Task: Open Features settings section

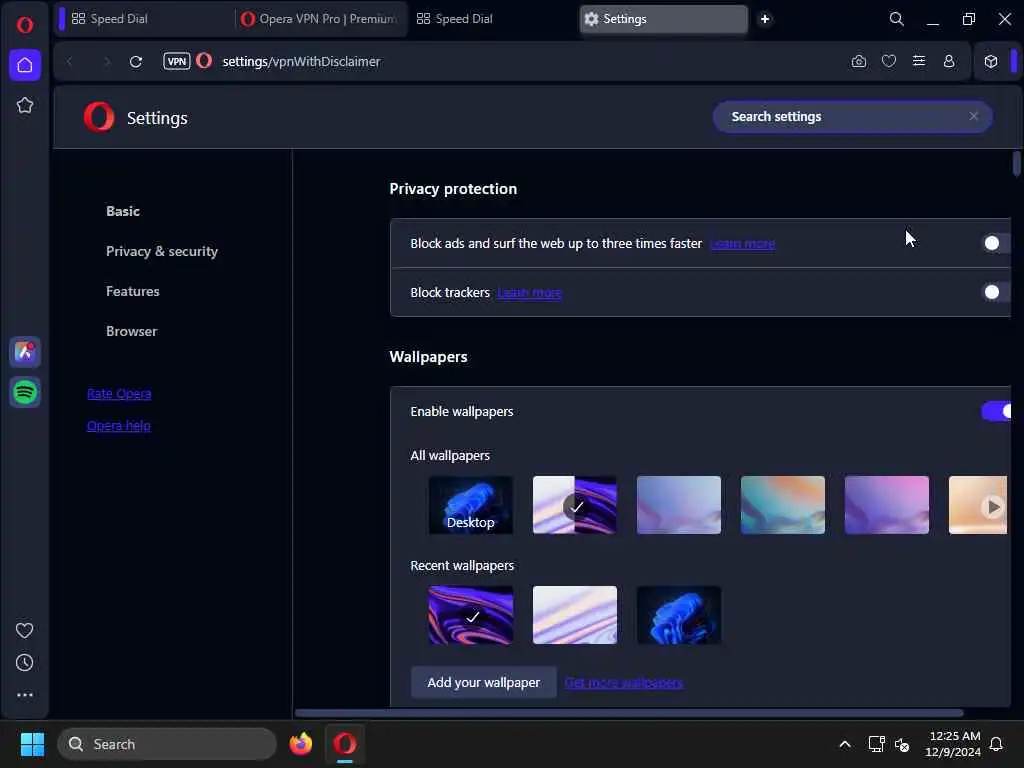Action: click(133, 291)
